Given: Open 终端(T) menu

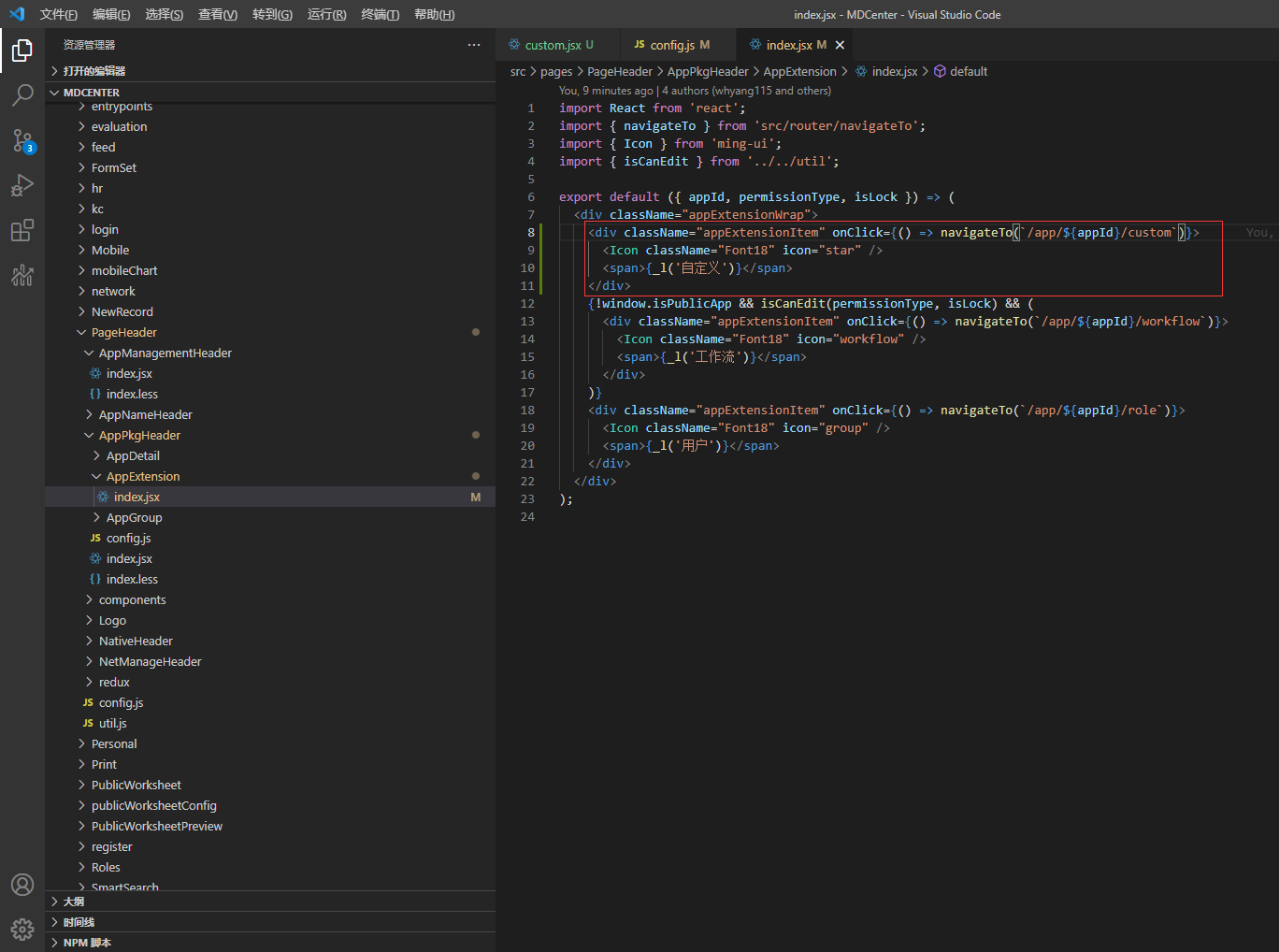Looking at the screenshot, I should pos(381,14).
